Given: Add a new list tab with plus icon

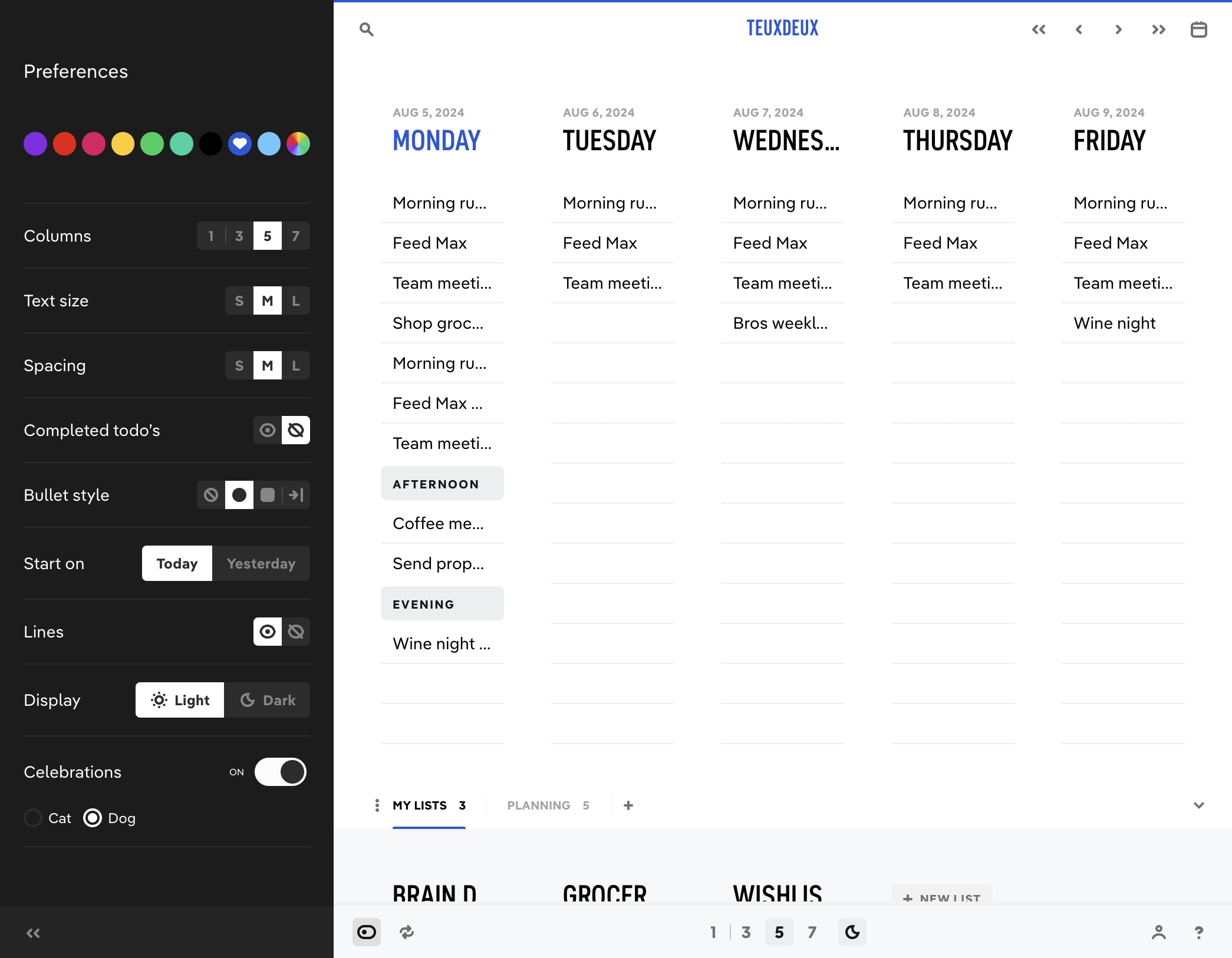Looking at the screenshot, I should [x=628, y=805].
